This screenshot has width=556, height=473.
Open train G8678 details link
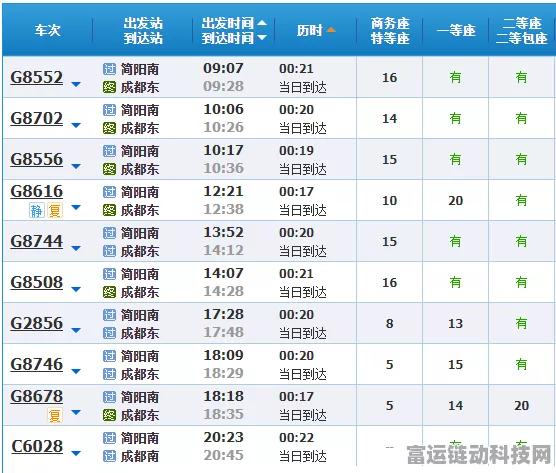click(37, 396)
